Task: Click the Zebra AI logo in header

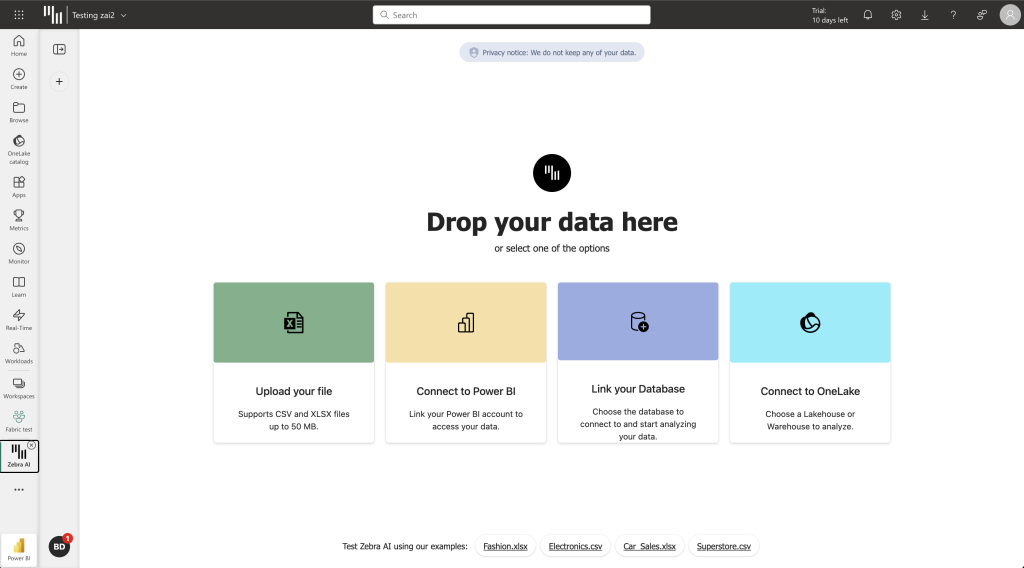Action: pyautogui.click(x=53, y=14)
